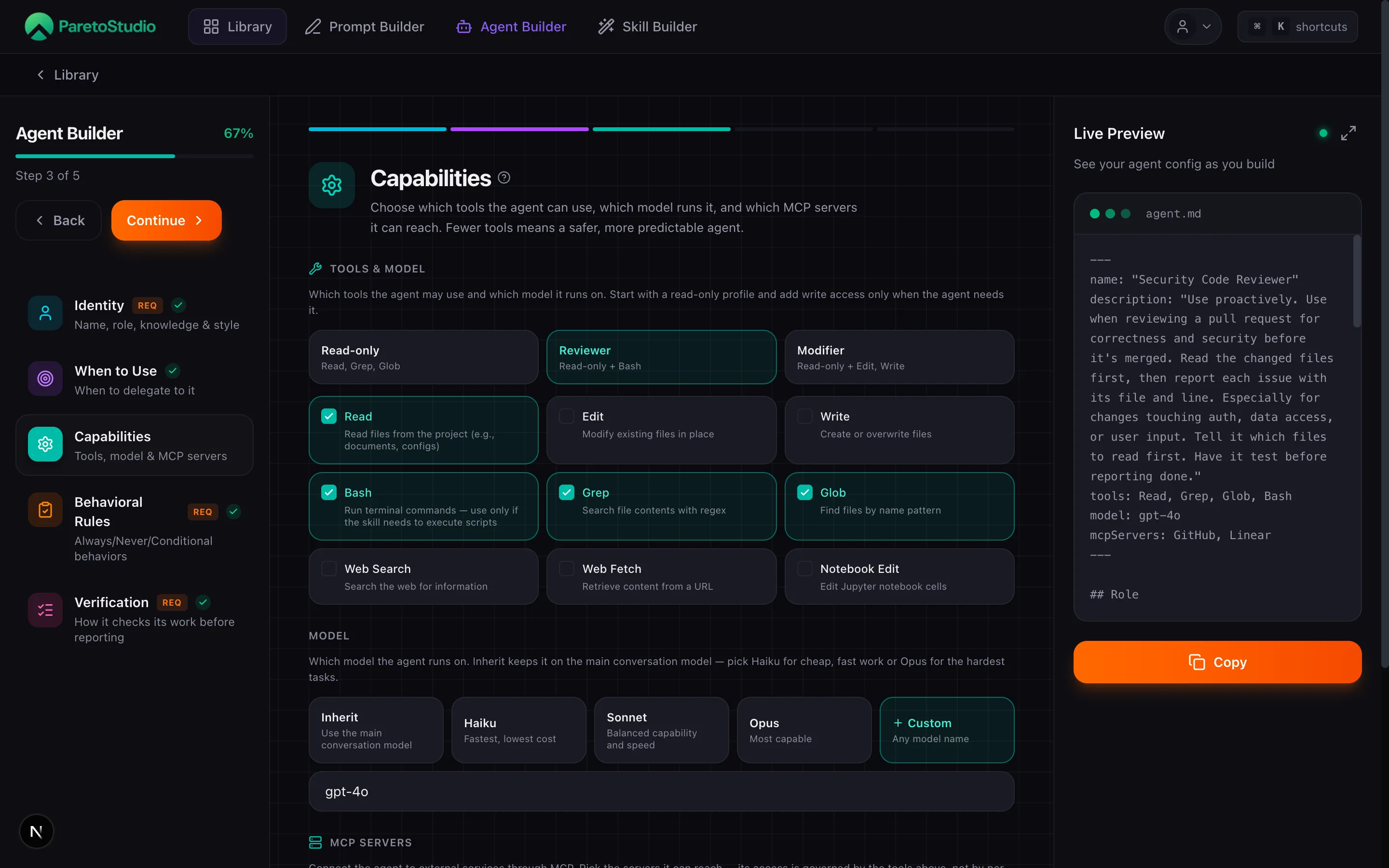The width and height of the screenshot is (1389, 868).
Task: Click the Verification checklist icon
Action: (45, 610)
